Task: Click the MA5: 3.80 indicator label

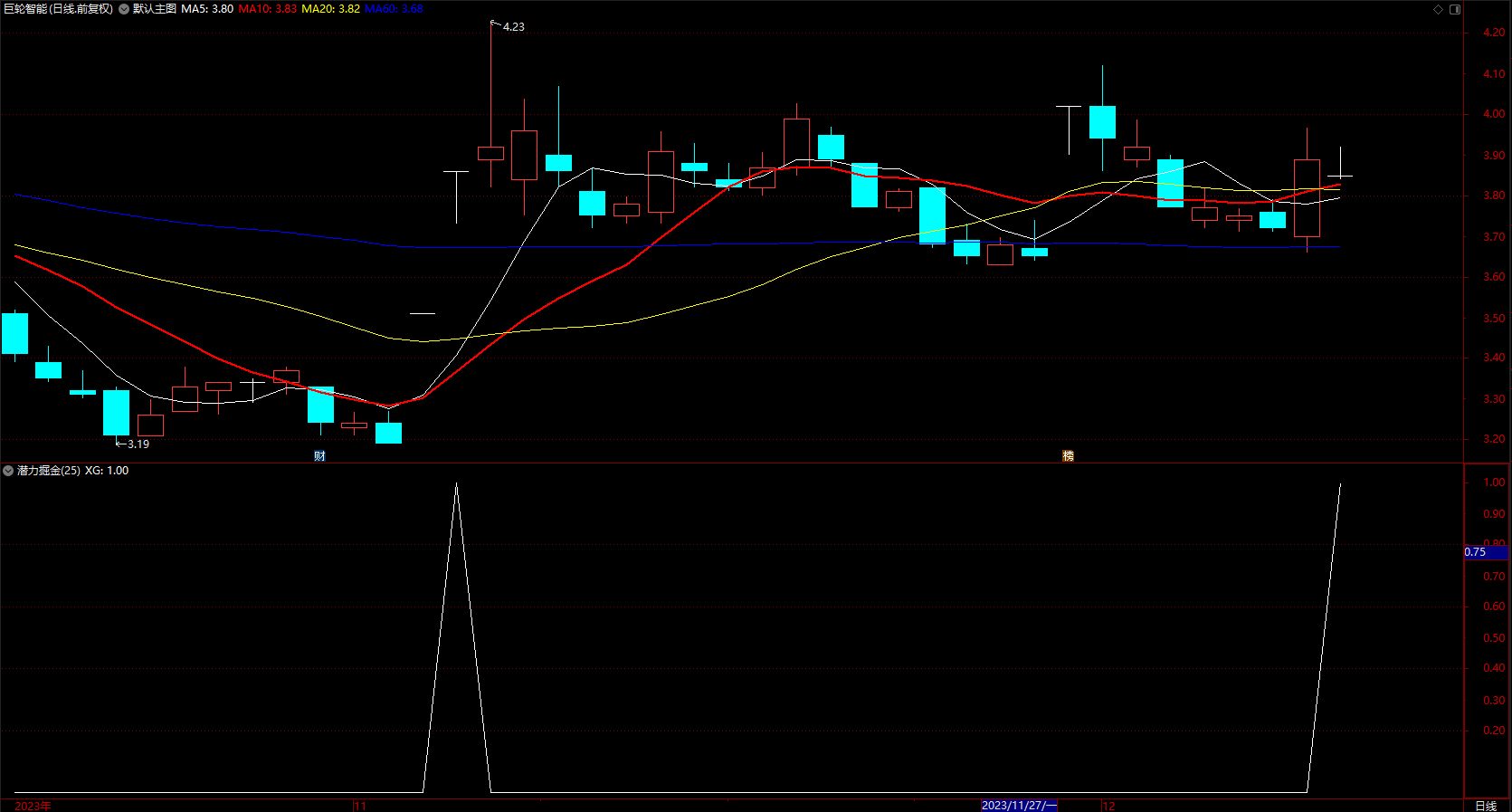Action: pos(207,9)
